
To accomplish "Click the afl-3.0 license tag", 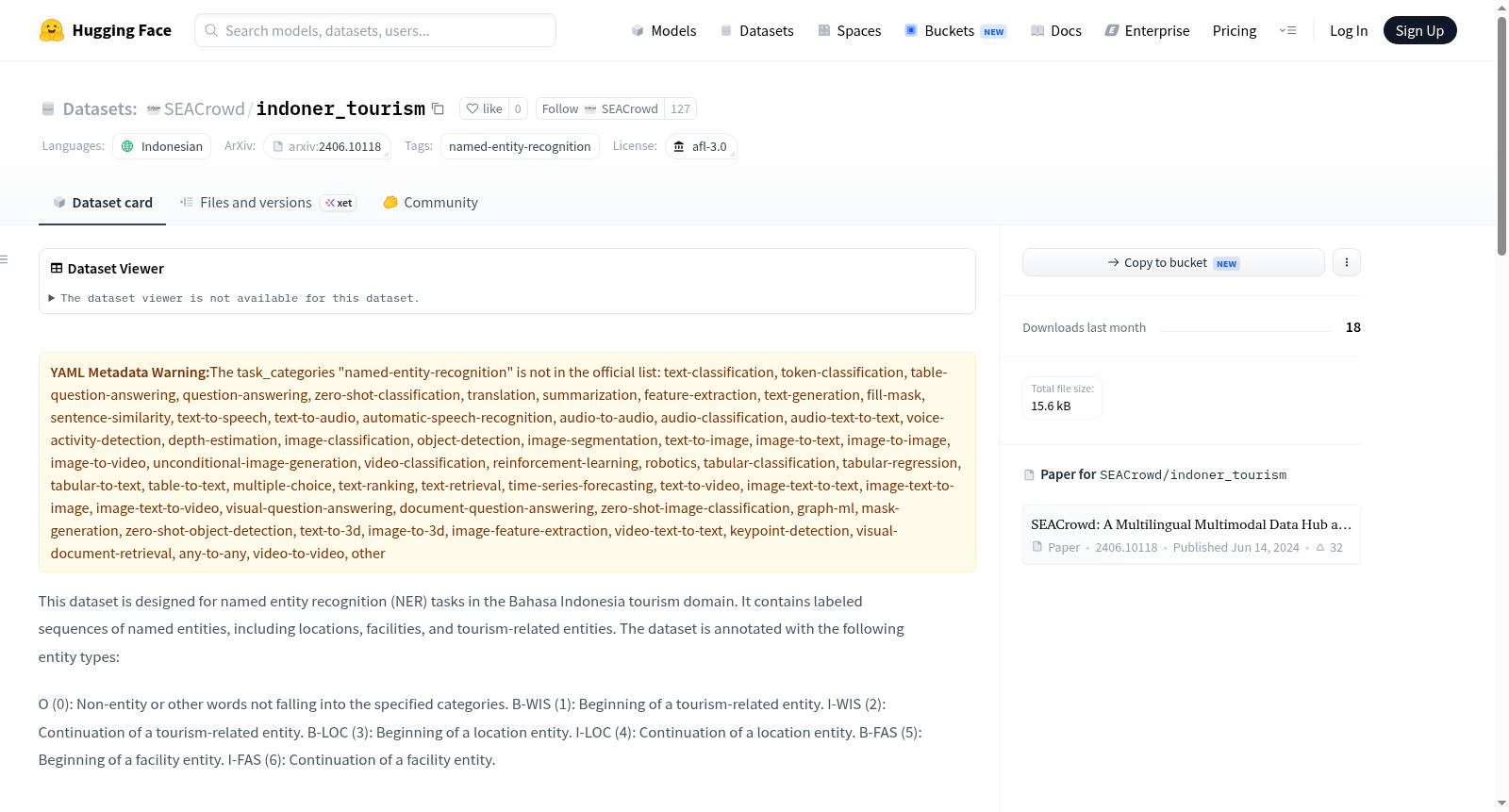I will pos(701,146).
